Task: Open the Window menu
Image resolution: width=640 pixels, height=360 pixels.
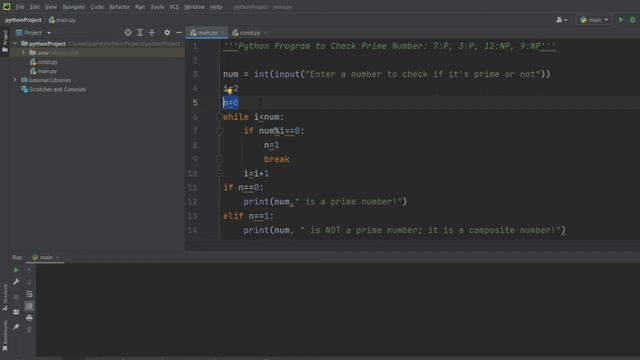Action: point(194,7)
